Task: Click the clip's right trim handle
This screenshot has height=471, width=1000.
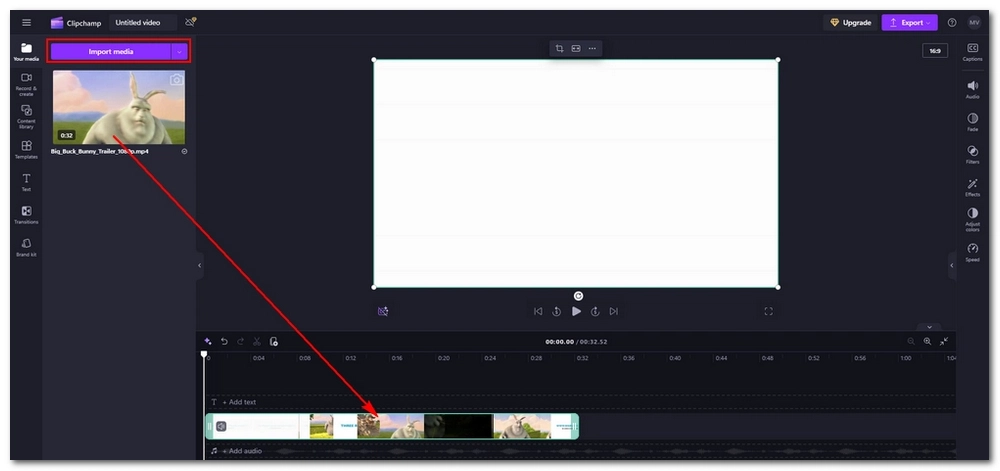Action: pyautogui.click(x=575, y=426)
